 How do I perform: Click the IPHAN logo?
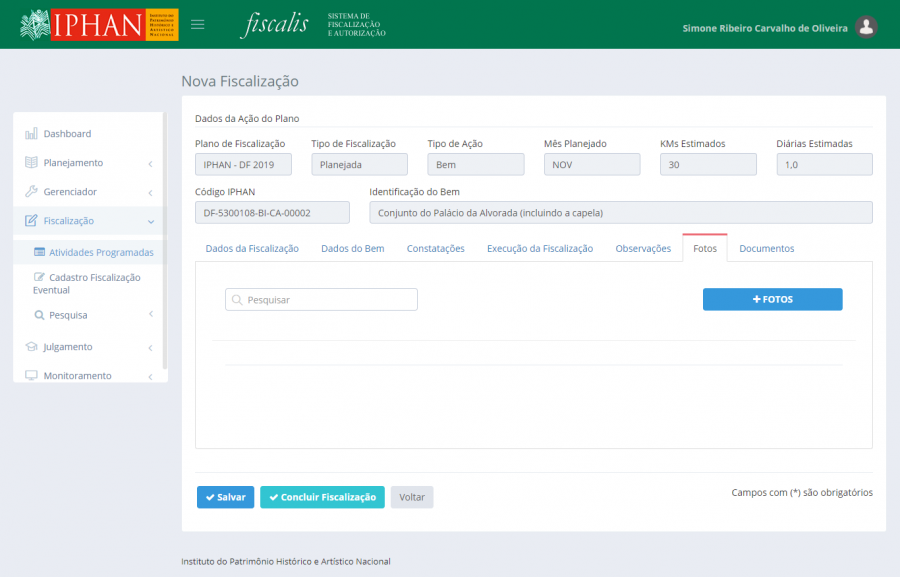(99, 25)
